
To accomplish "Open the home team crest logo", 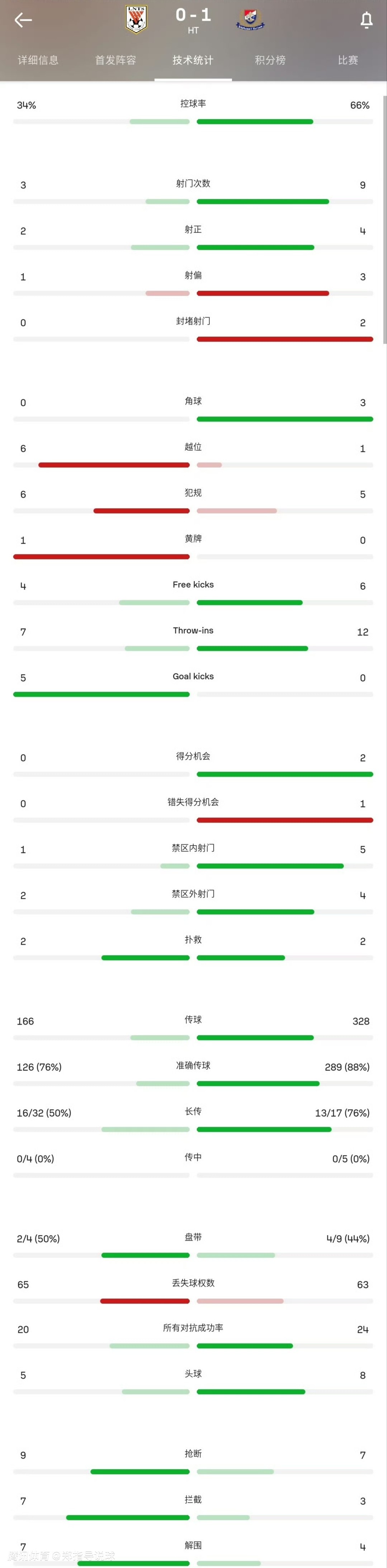I will tap(136, 19).
